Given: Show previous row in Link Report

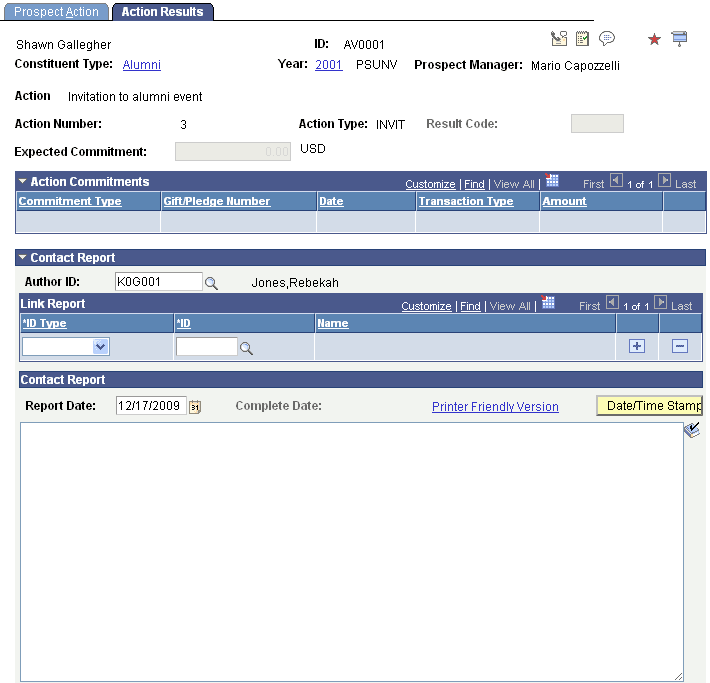Looking at the screenshot, I should [x=612, y=303].
